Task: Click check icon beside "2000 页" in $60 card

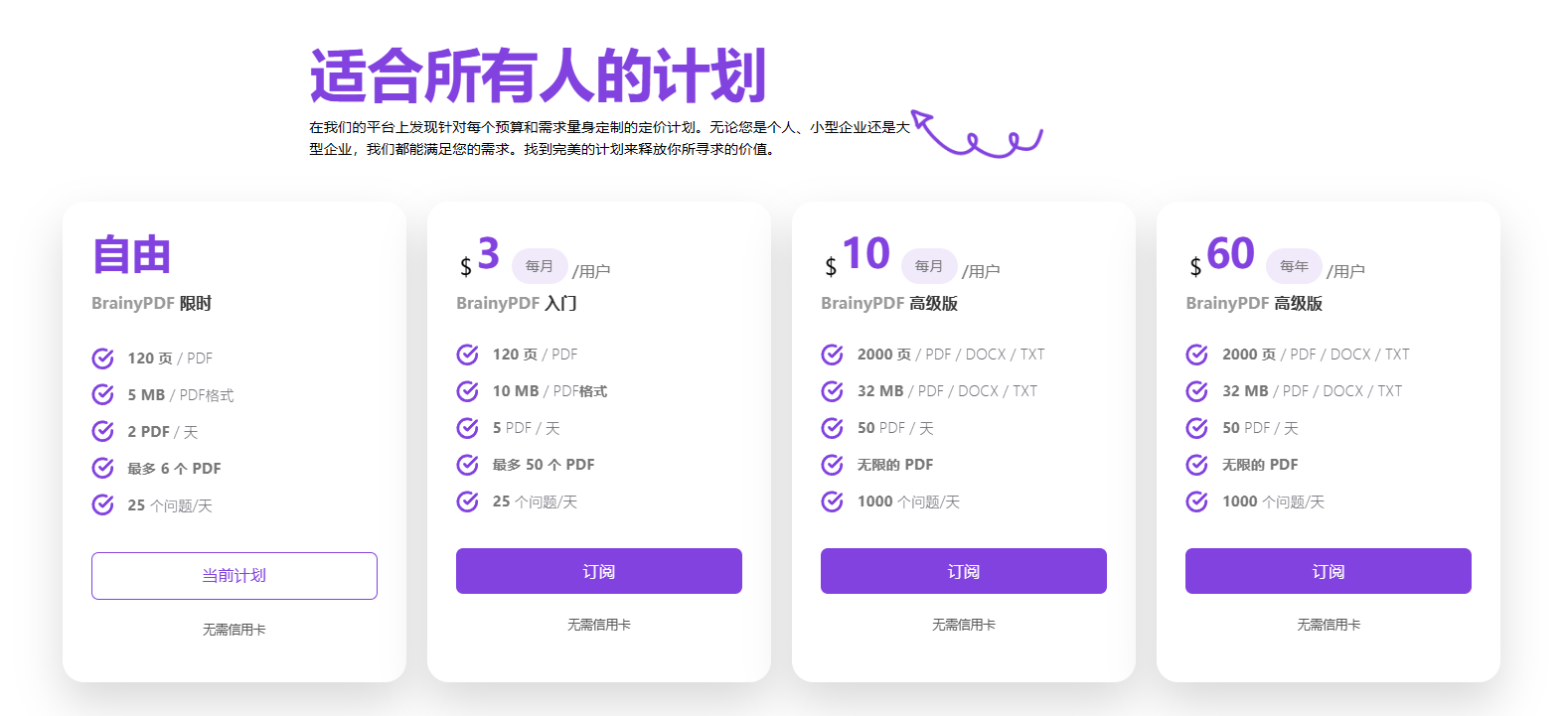Action: click(x=1197, y=355)
